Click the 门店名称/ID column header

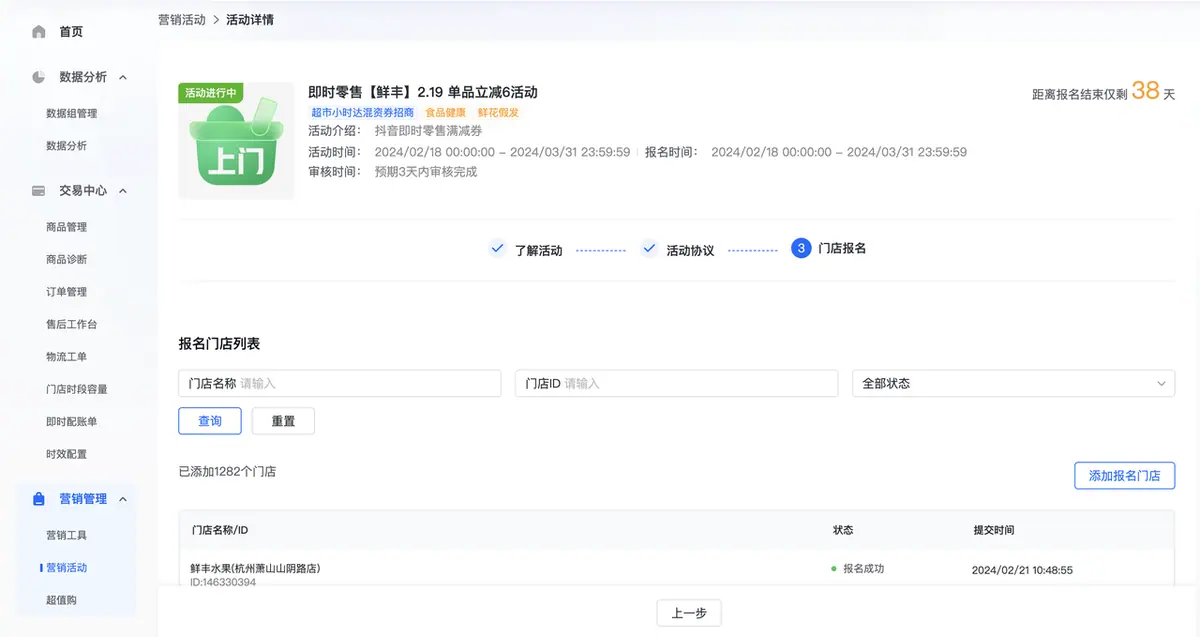click(x=219, y=530)
